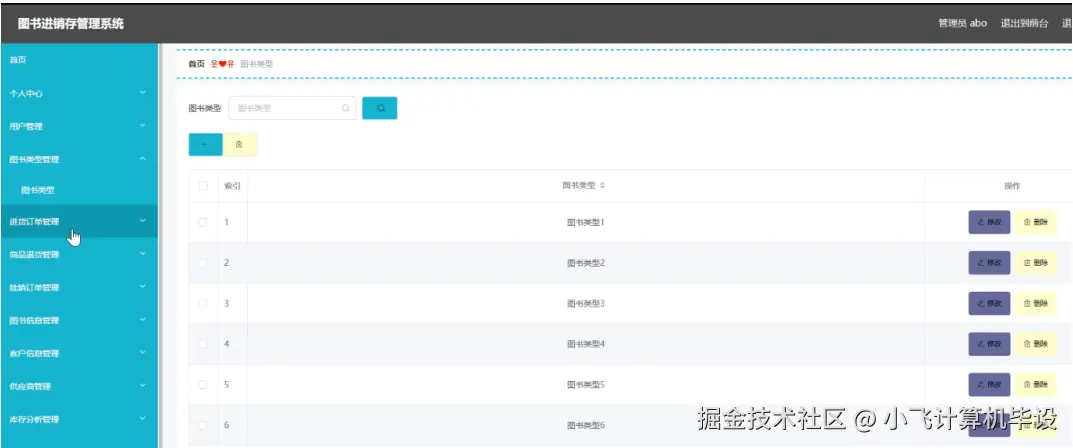Click the 操作 column header
1073x448 pixels.
click(1012, 186)
